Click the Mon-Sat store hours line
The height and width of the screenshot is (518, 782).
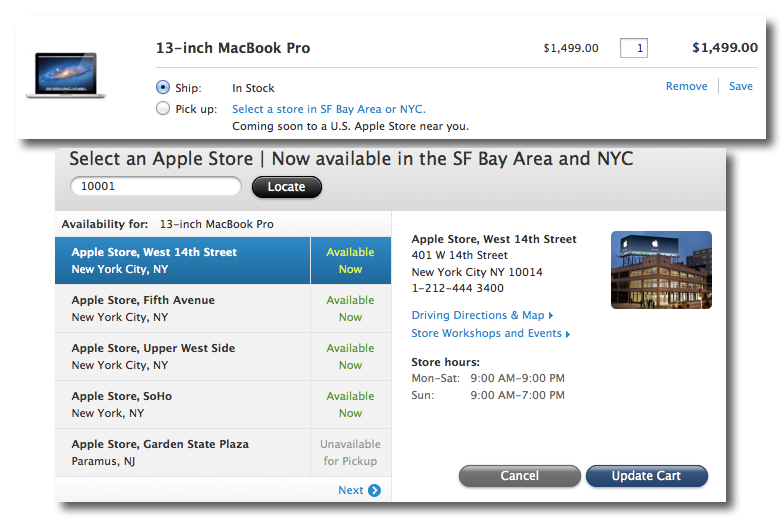click(x=488, y=378)
